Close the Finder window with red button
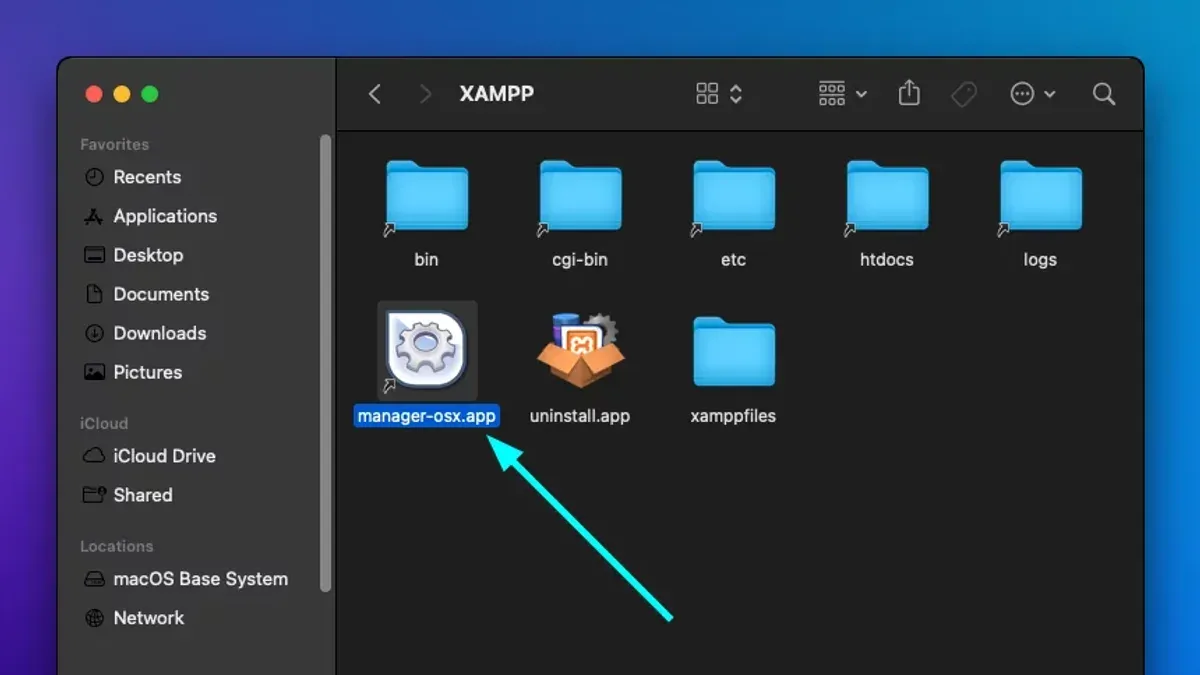1200x675 pixels. click(94, 94)
